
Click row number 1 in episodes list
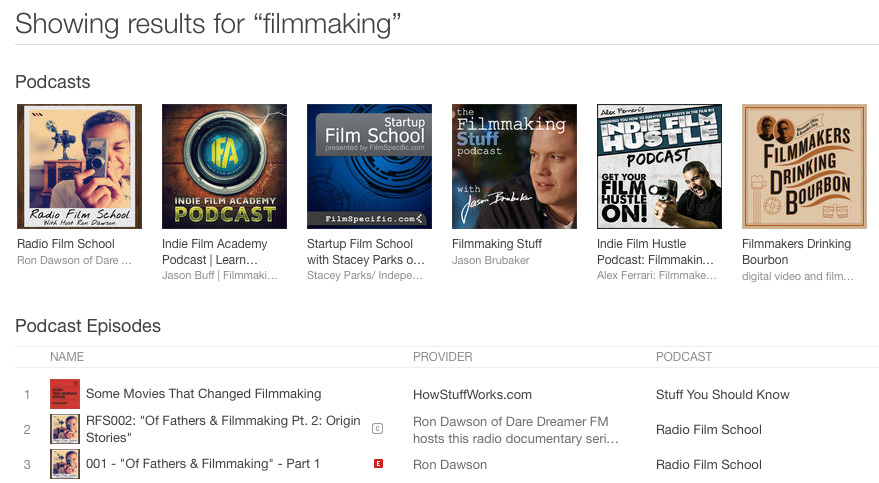click(27, 394)
